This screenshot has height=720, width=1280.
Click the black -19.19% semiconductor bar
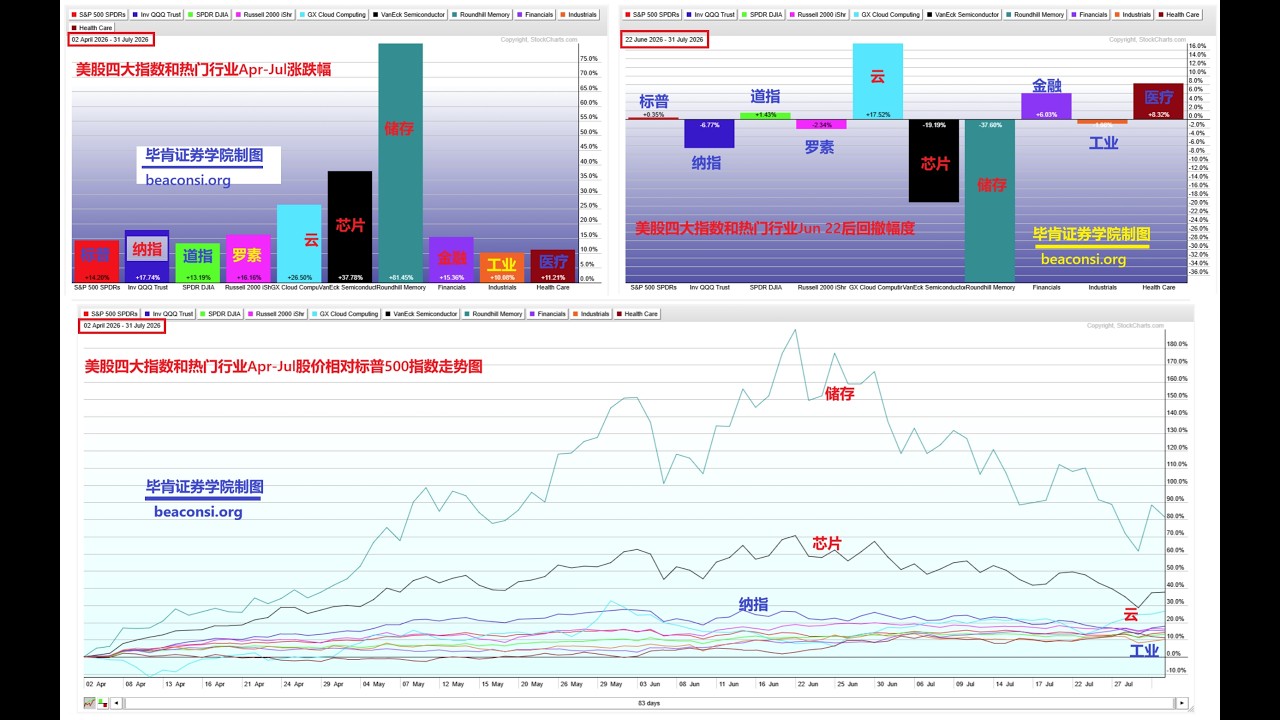click(934, 160)
